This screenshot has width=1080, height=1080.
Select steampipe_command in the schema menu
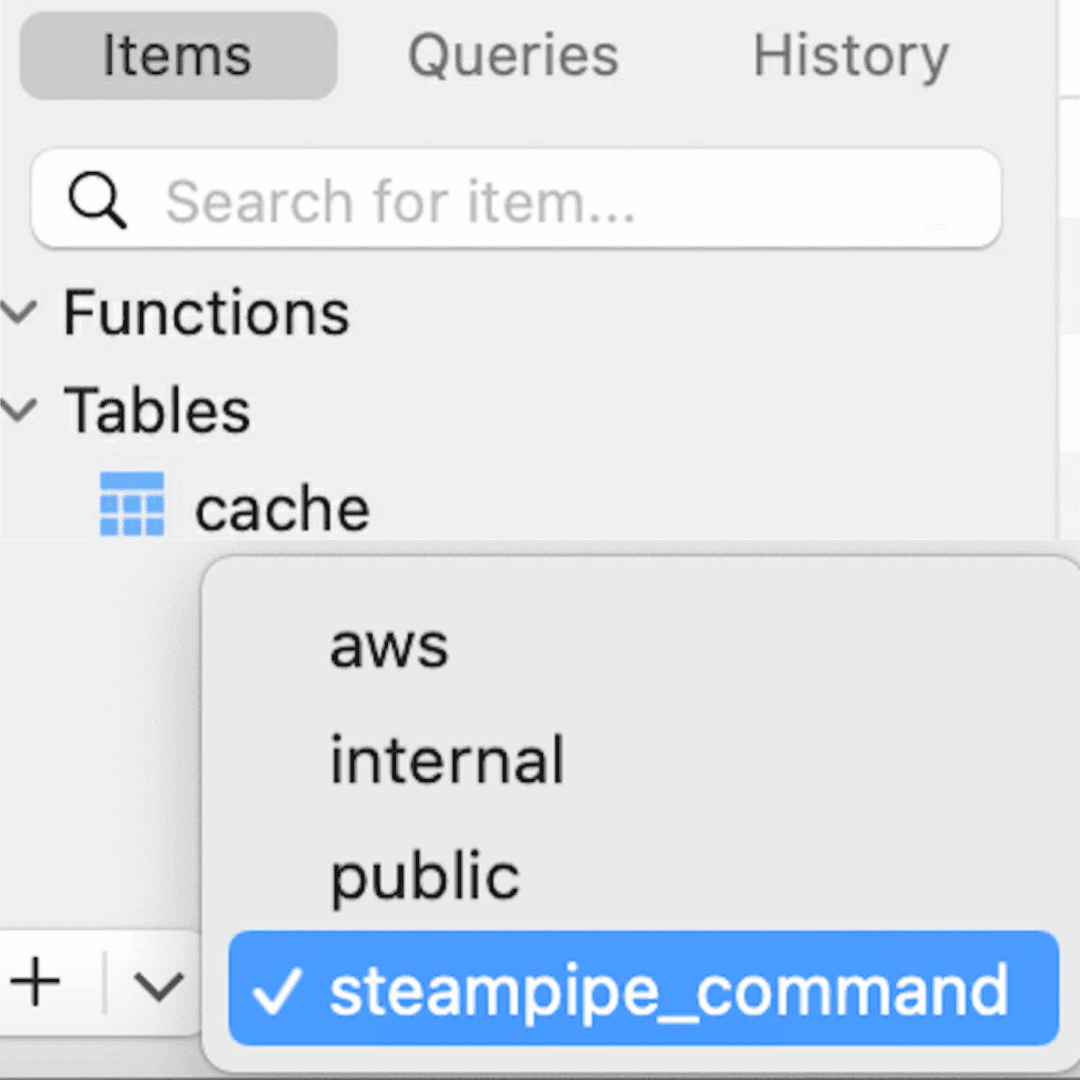click(643, 988)
